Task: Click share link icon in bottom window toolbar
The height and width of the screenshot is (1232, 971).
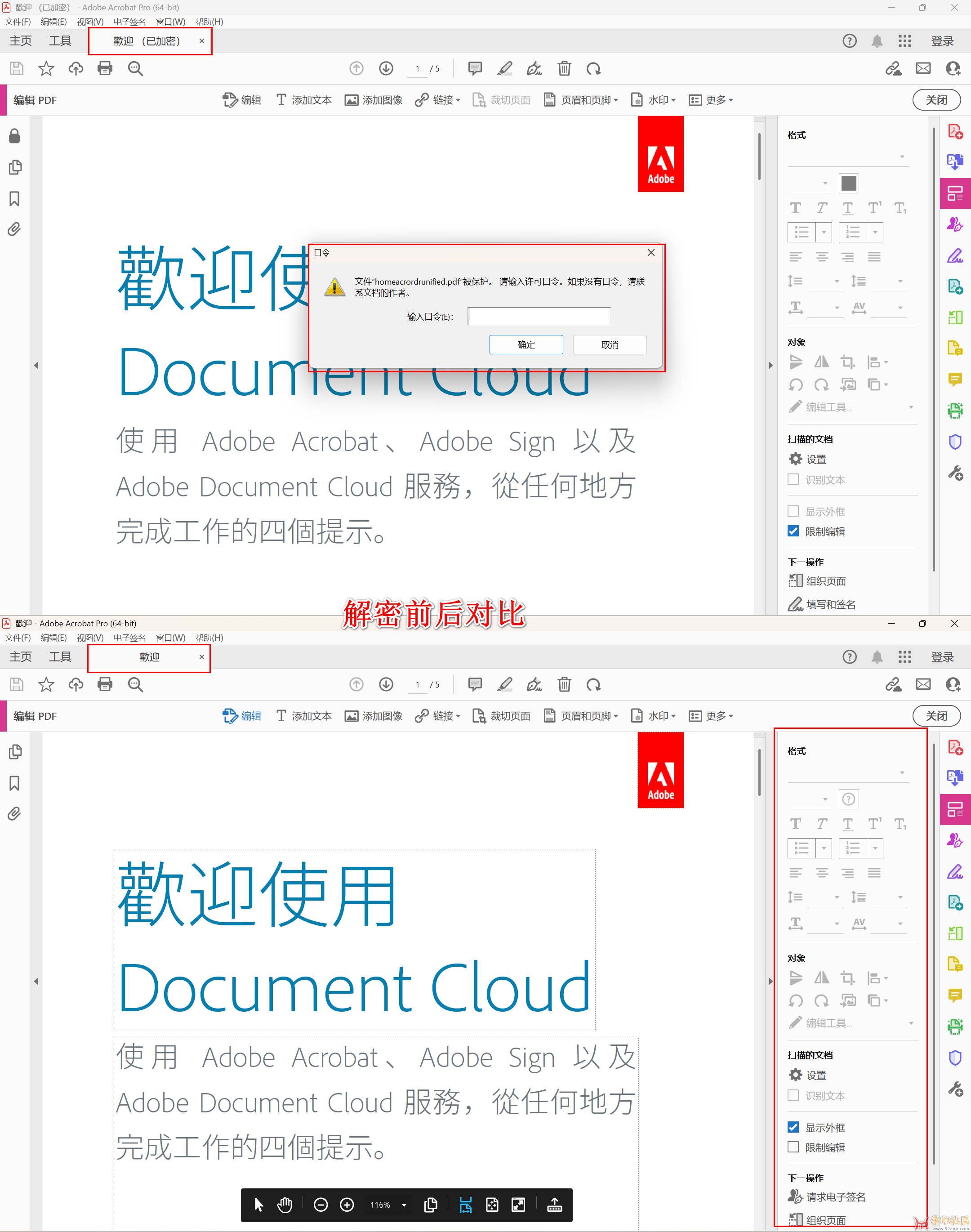Action: [x=893, y=684]
